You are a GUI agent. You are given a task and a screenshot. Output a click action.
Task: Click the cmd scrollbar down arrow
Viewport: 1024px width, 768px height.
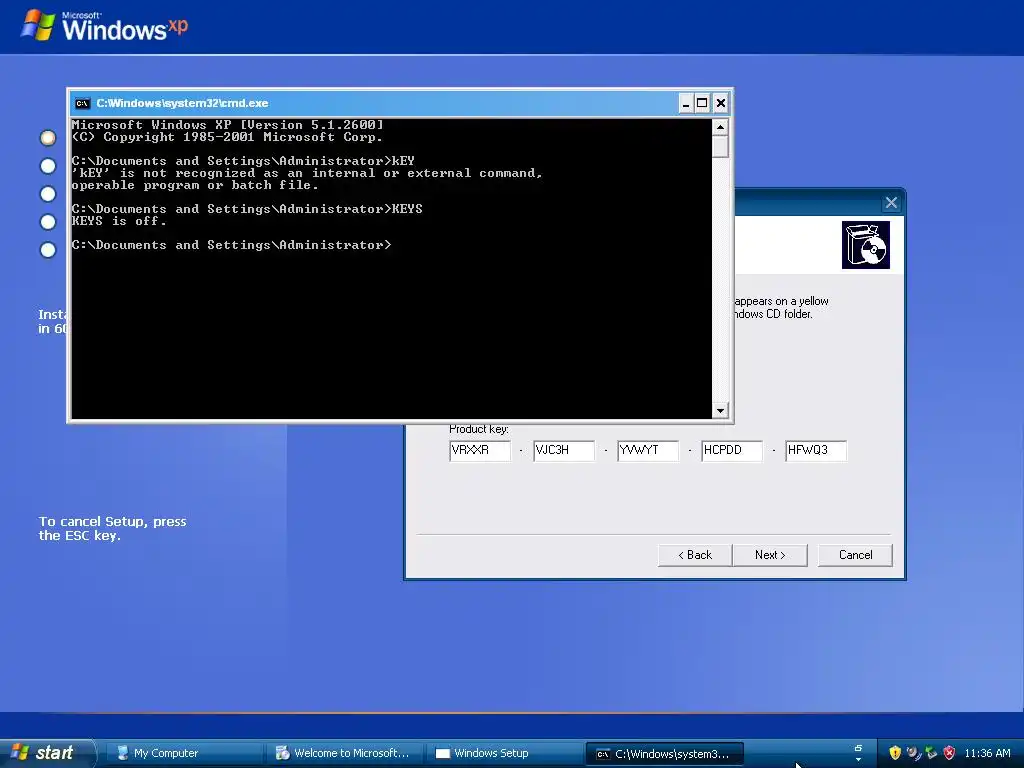[x=720, y=410]
